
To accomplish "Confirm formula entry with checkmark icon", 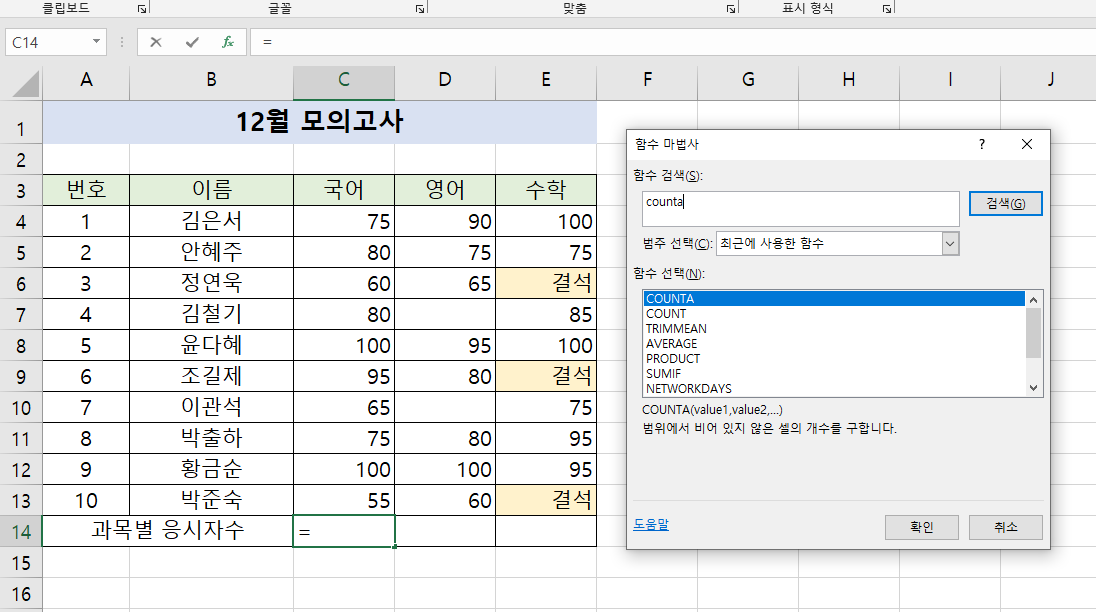I will 192,43.
